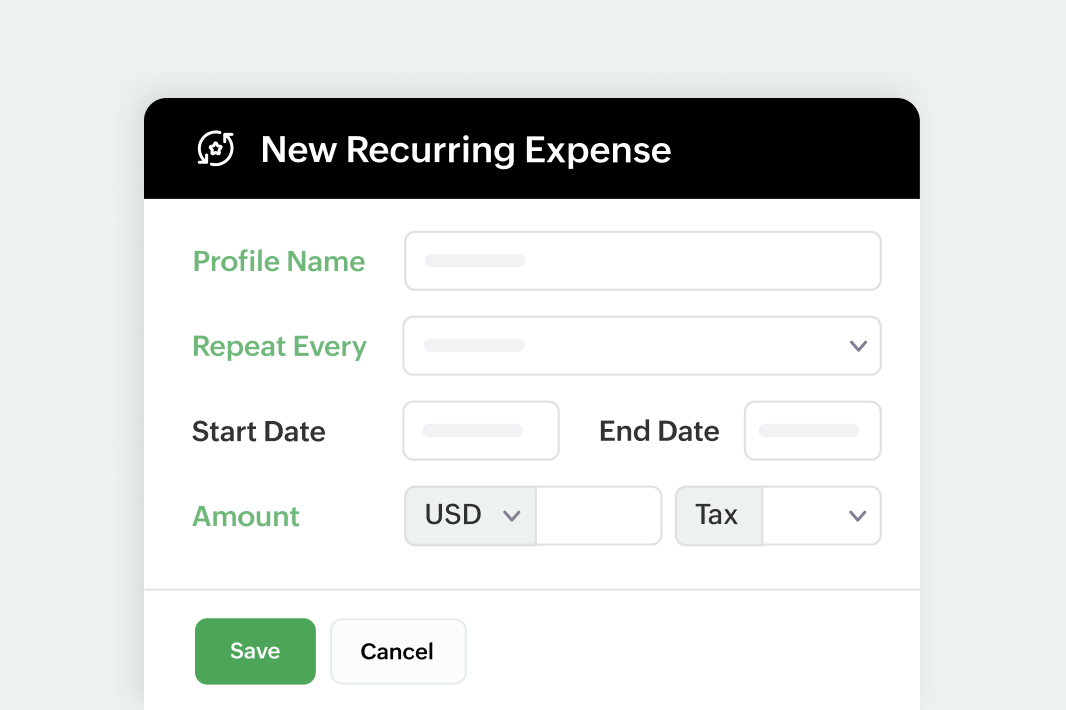Expand the Tax dropdown chevron
1066x710 pixels.
[x=857, y=516]
